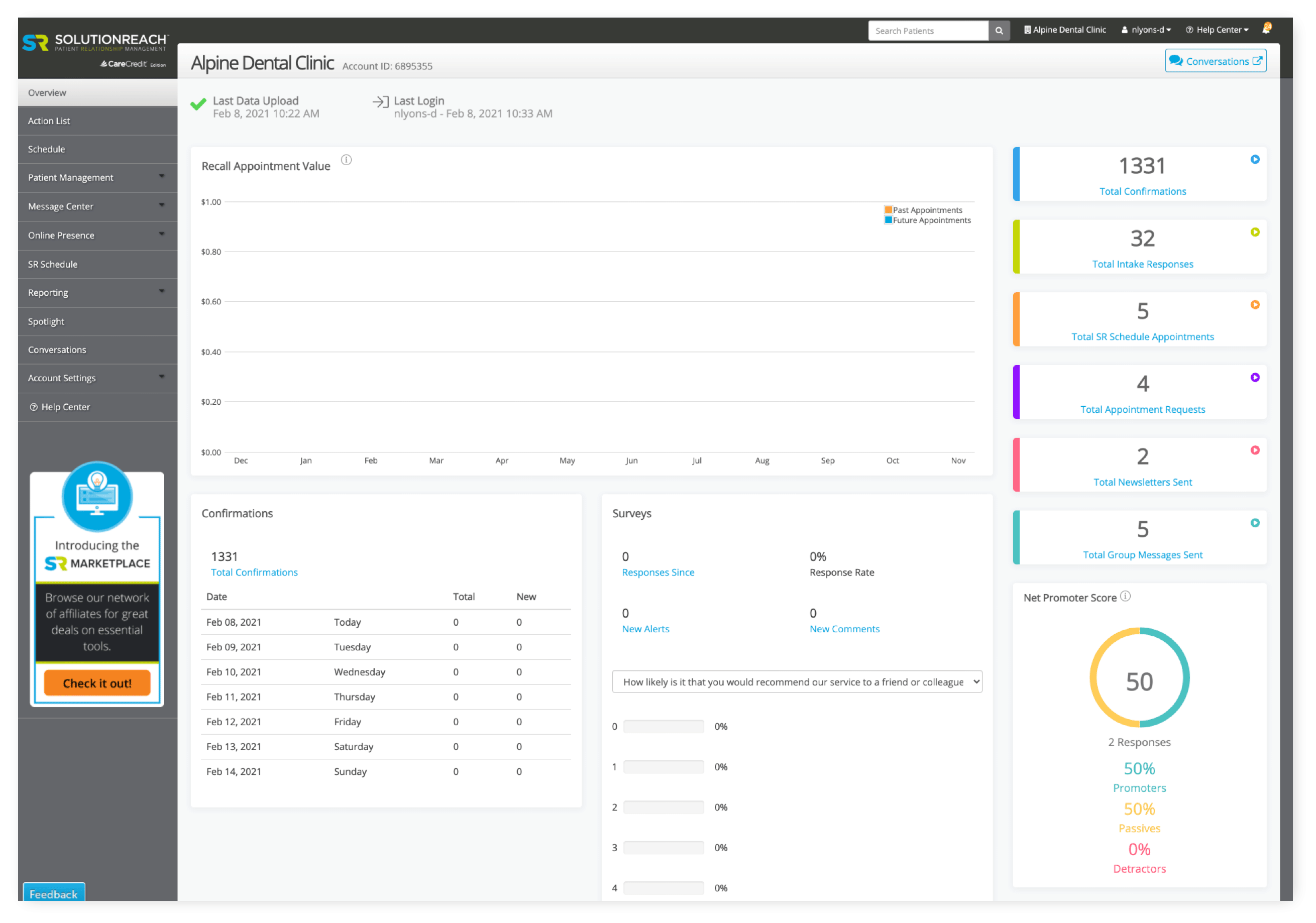This screenshot has width=1316, height=923.
Task: Expand the Online Presence menu
Action: coord(97,236)
